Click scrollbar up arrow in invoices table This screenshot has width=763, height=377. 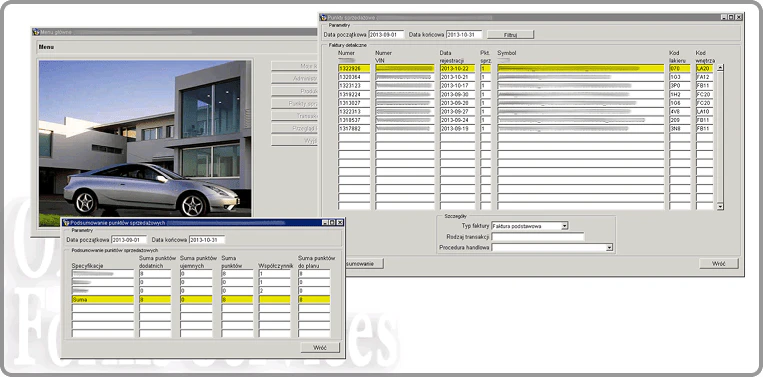click(x=720, y=68)
